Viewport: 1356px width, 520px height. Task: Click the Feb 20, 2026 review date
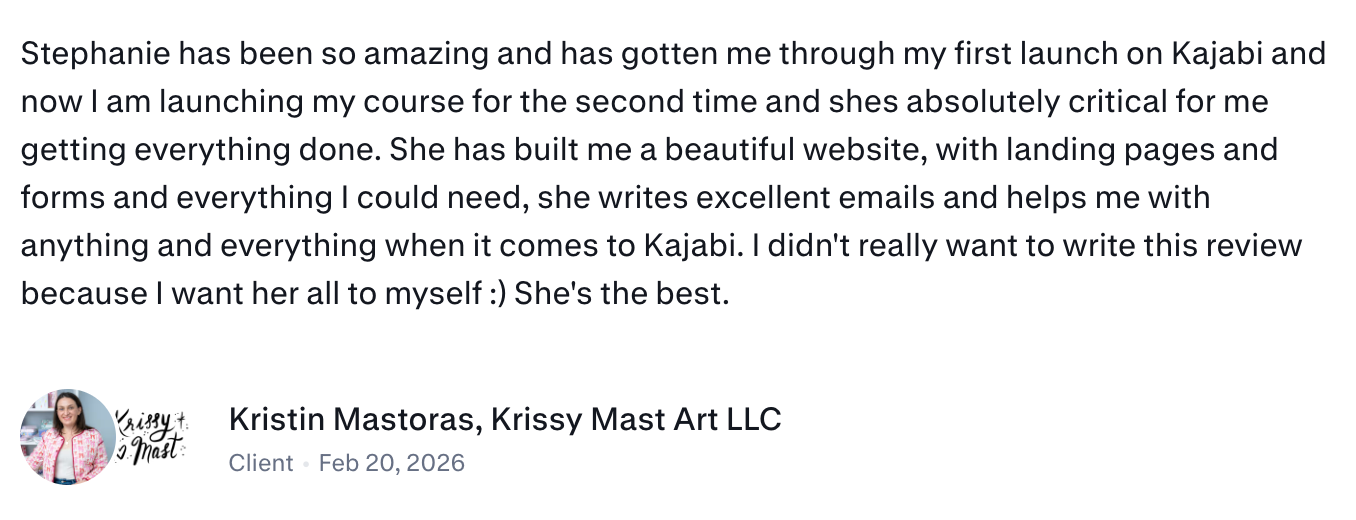click(392, 463)
